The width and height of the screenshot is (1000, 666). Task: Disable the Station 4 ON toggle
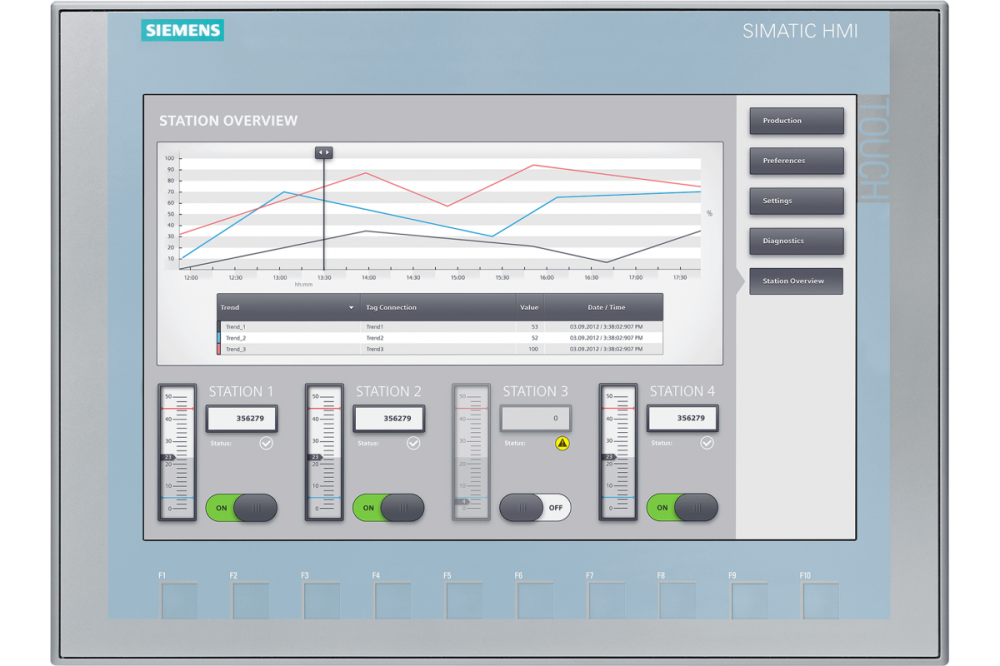point(682,508)
